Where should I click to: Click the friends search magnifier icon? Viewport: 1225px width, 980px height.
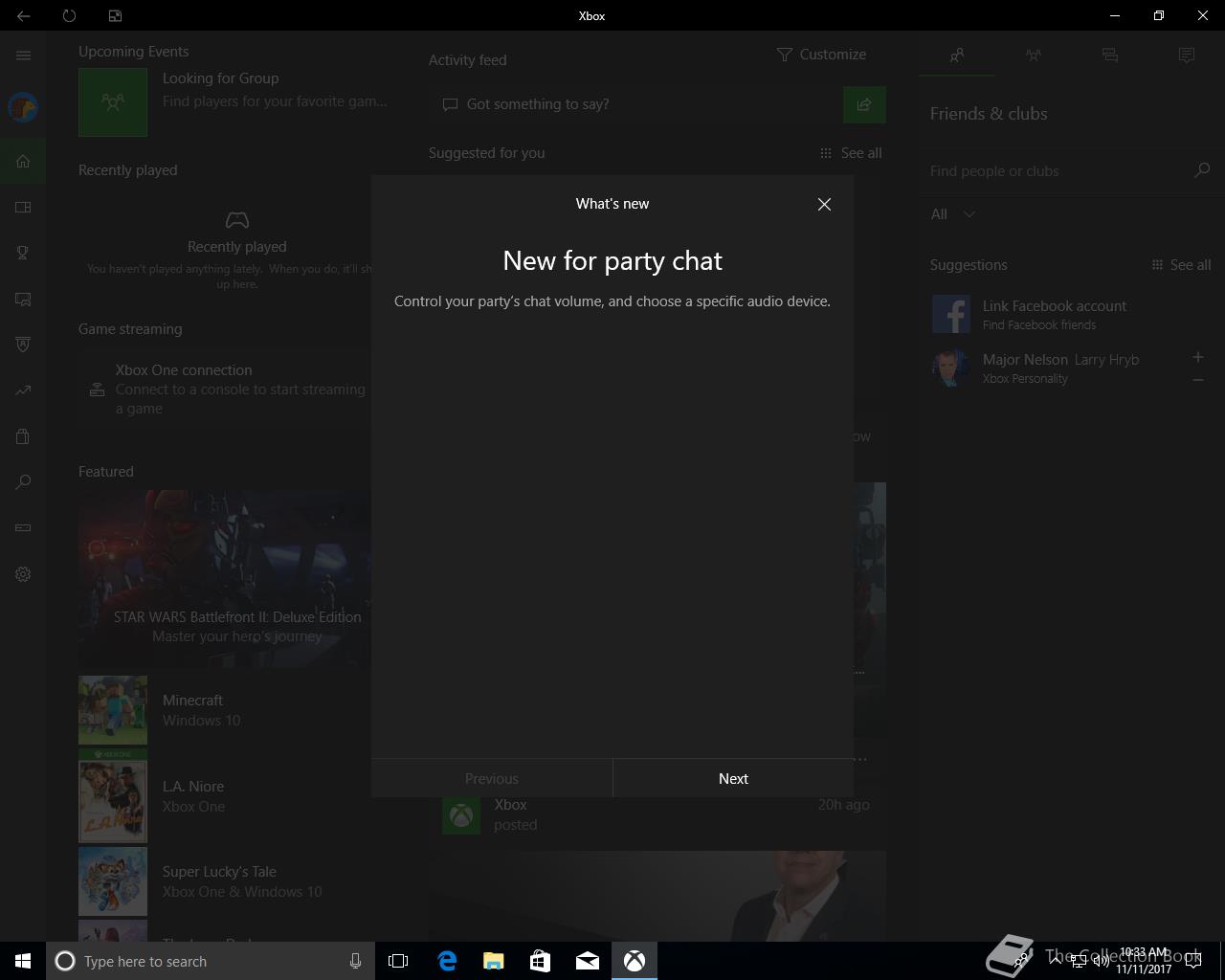point(1202,170)
